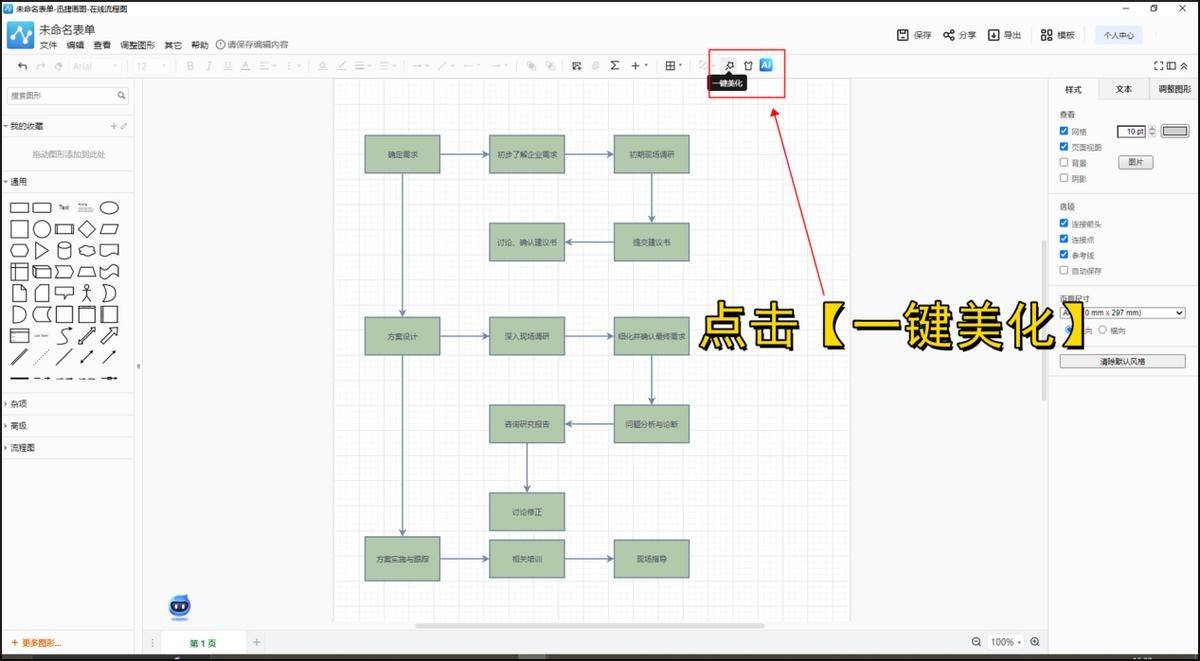1200x661 pixels.
Task: Open the 调整图形 menu in the menu bar
Action: click(x=137, y=45)
